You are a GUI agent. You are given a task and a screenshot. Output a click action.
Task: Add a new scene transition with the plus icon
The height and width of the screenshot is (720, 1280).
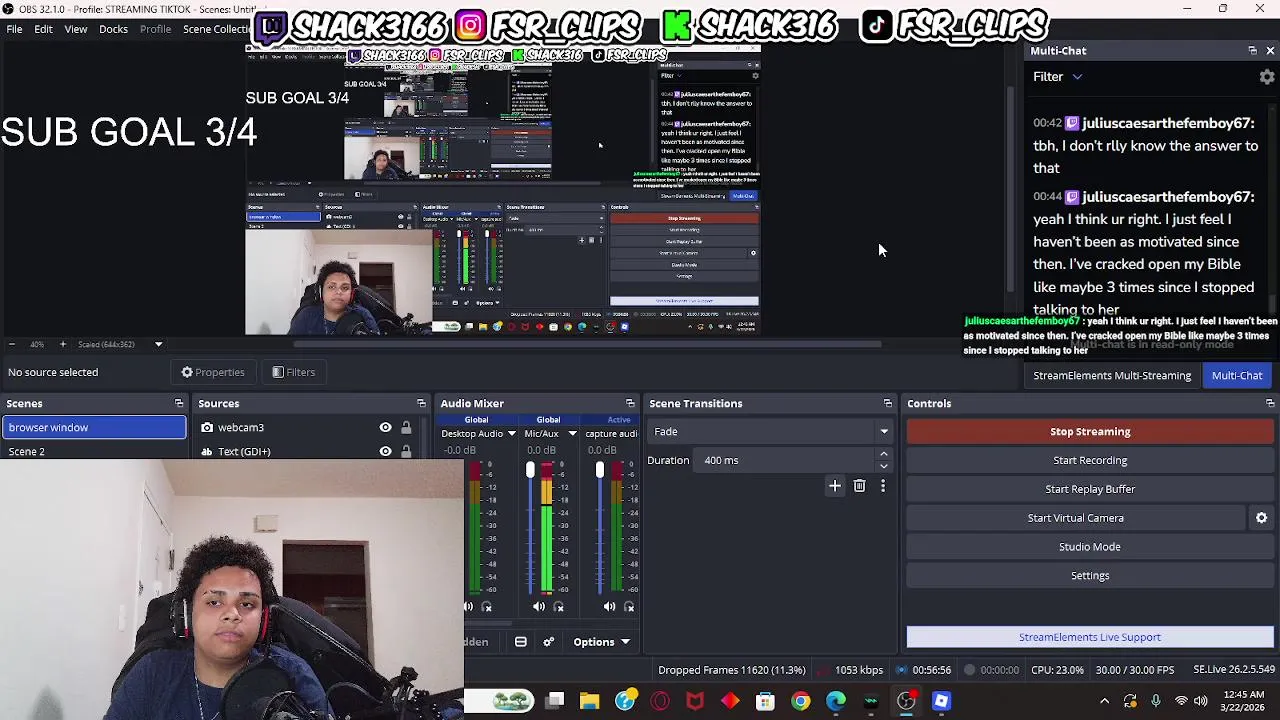[x=835, y=486]
